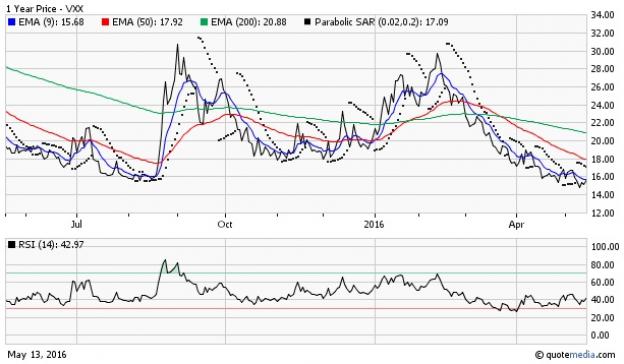Click the 'Jul' x-axis label
This screenshot has width=624, height=364.
[76, 225]
